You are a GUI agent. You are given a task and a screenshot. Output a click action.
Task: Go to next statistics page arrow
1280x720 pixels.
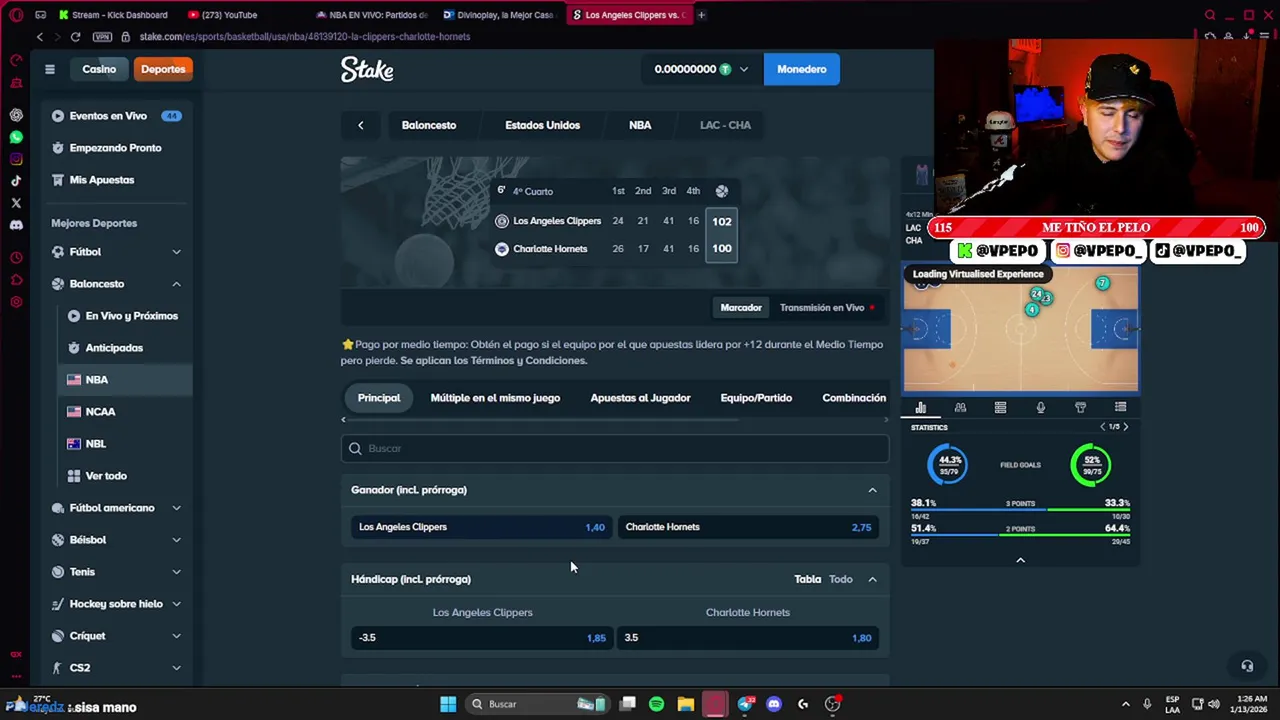(1126, 427)
